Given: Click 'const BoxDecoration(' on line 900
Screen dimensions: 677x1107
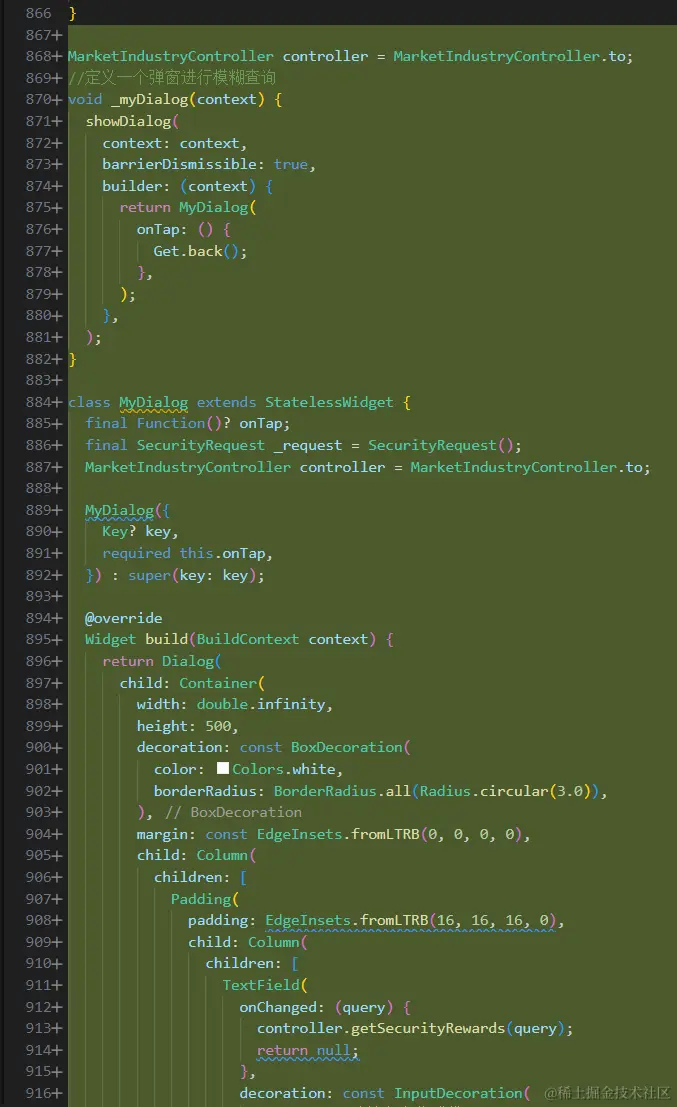Looking at the screenshot, I should coord(325,748).
